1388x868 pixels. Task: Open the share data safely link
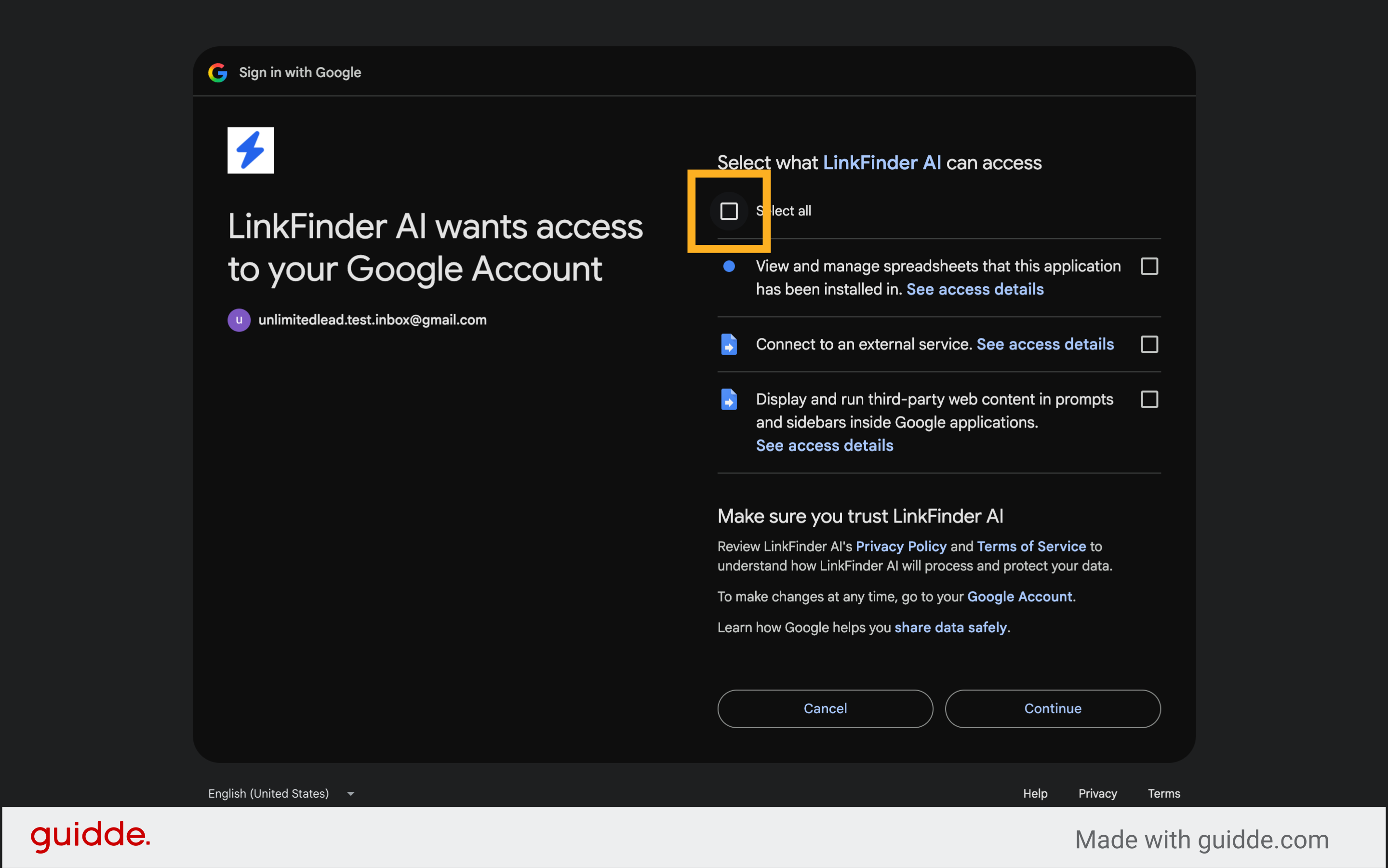pos(950,627)
